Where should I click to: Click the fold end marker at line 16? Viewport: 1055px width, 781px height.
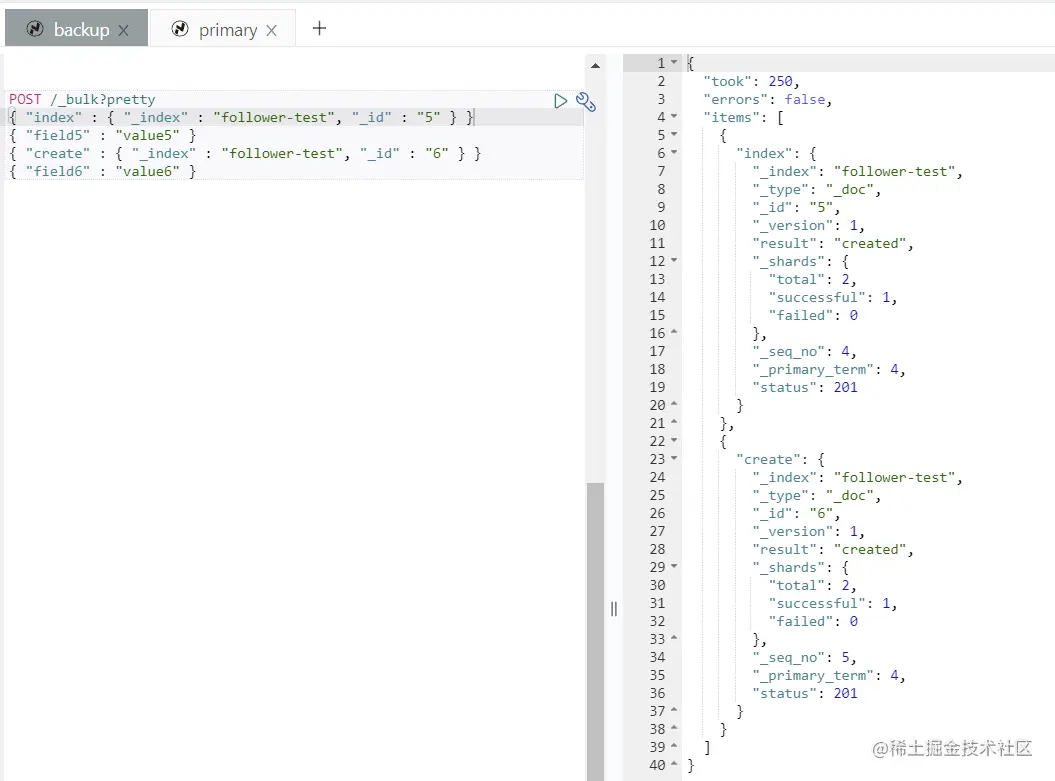coord(674,332)
